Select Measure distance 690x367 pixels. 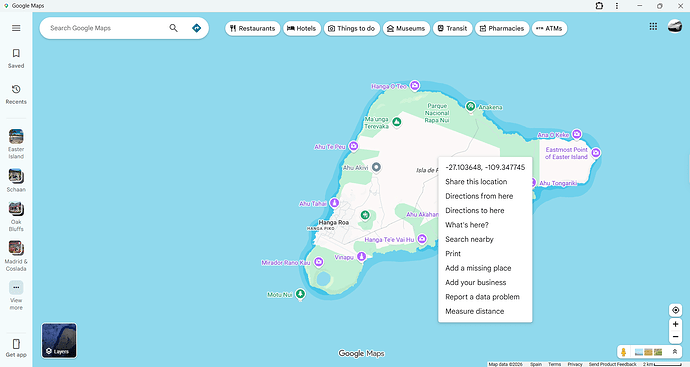pos(485,311)
